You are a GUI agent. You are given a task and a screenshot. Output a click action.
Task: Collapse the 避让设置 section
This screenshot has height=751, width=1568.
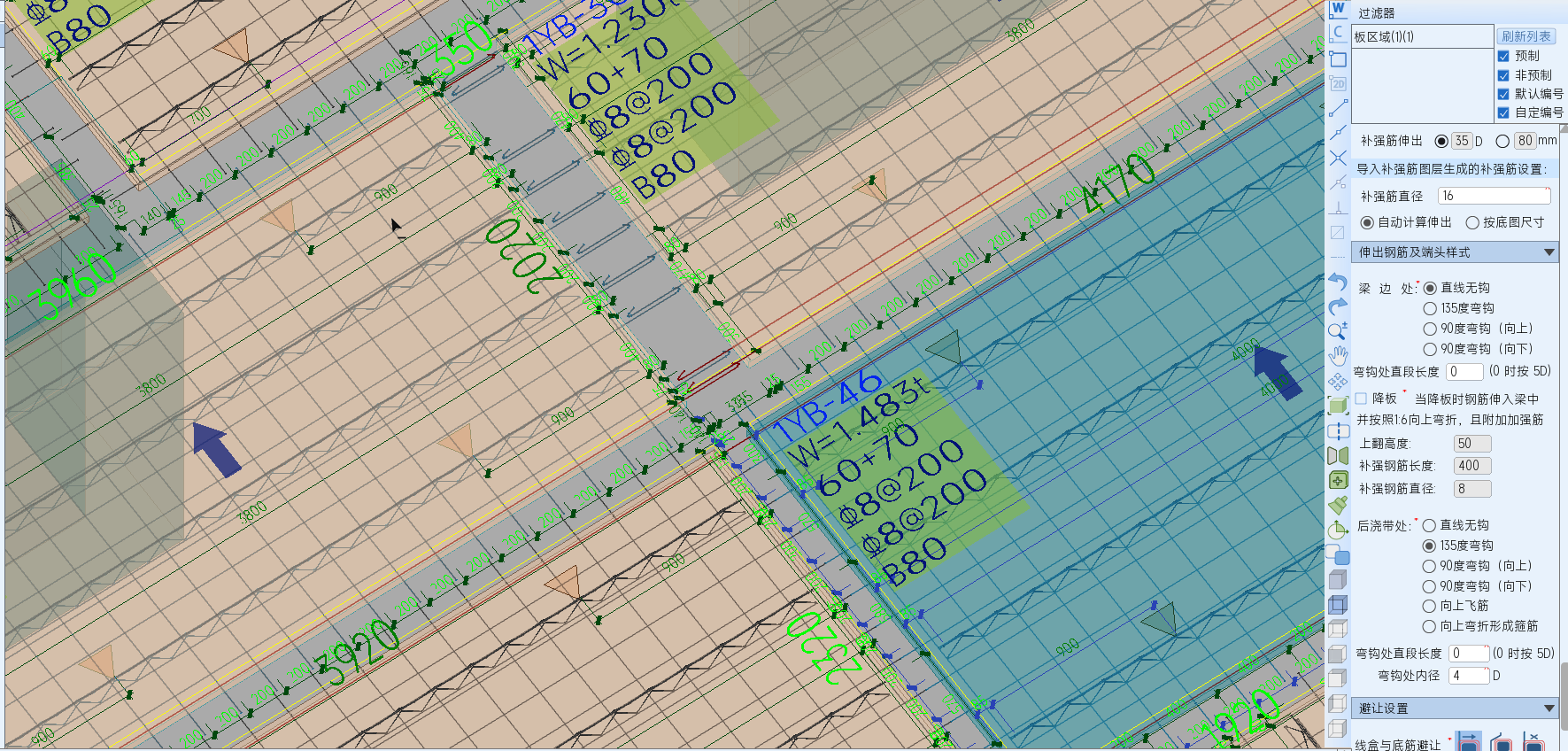point(1549,708)
